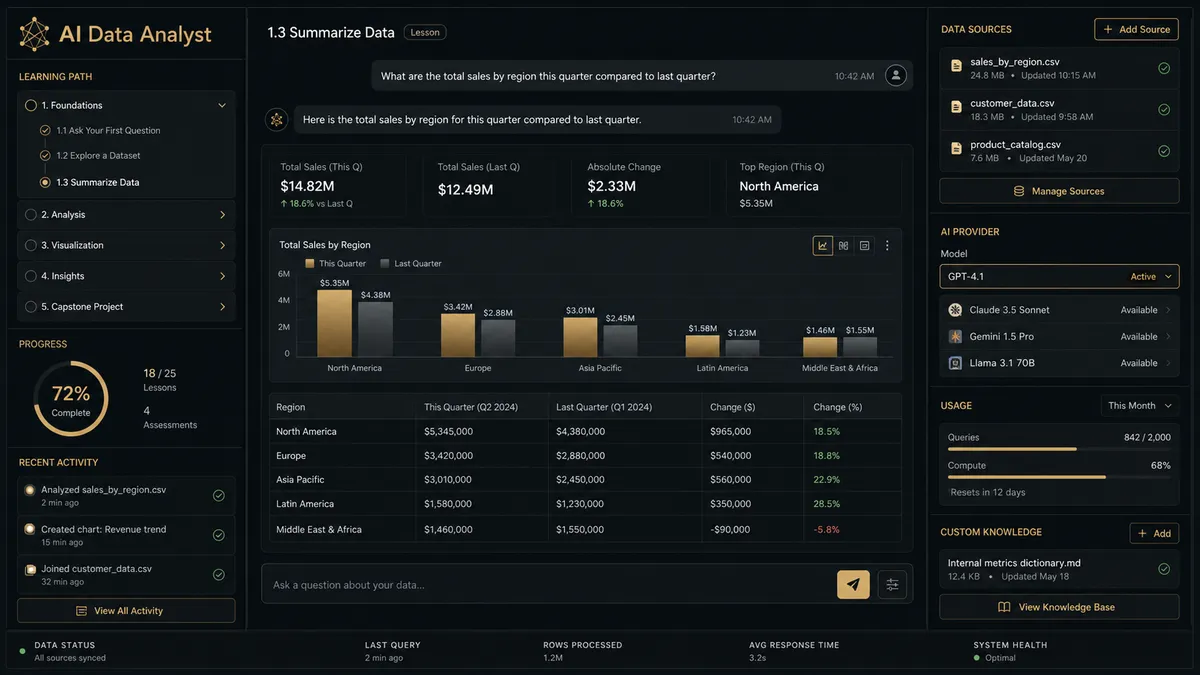Click the North America This Quarter bar
1200x675 pixels.
(x=334, y=324)
